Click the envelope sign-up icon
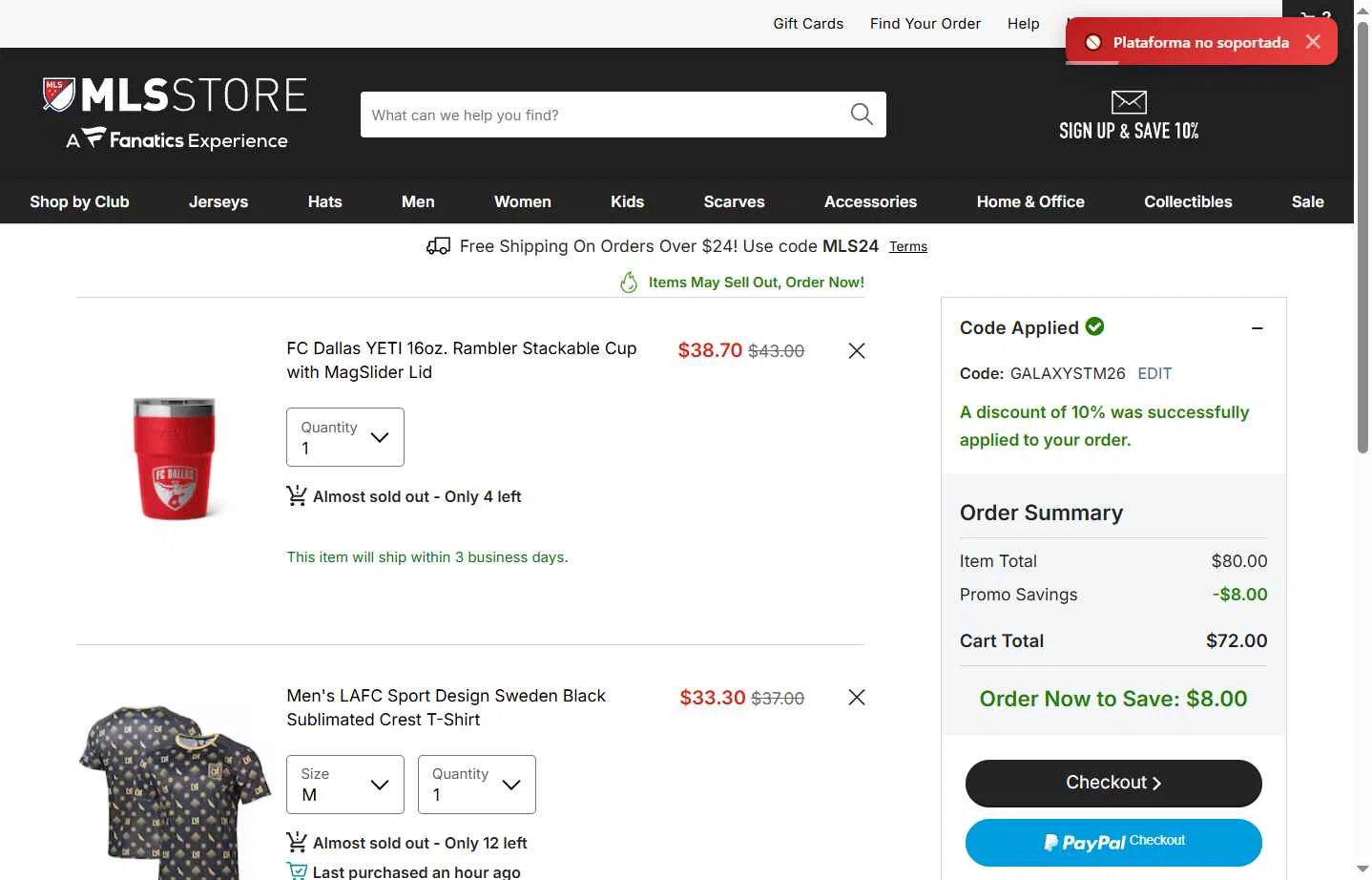This screenshot has width=1372, height=880. pyautogui.click(x=1129, y=102)
